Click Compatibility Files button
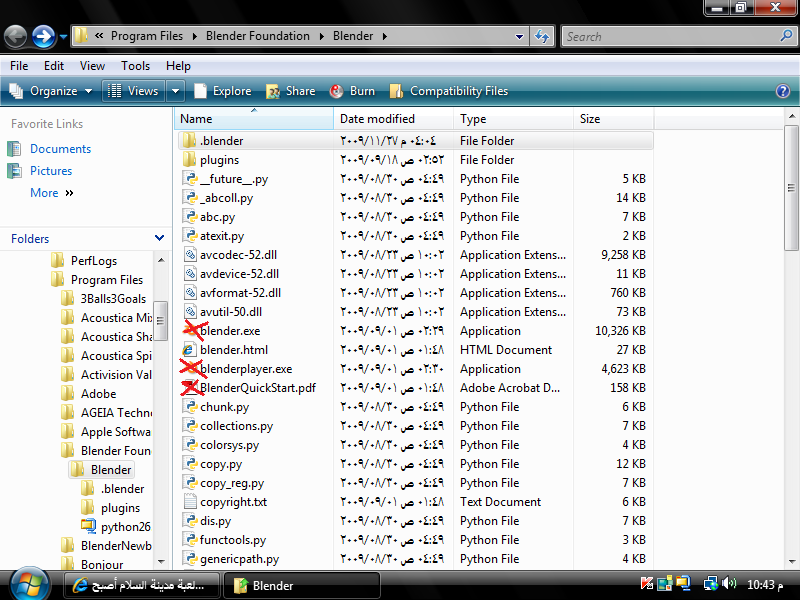 click(449, 91)
